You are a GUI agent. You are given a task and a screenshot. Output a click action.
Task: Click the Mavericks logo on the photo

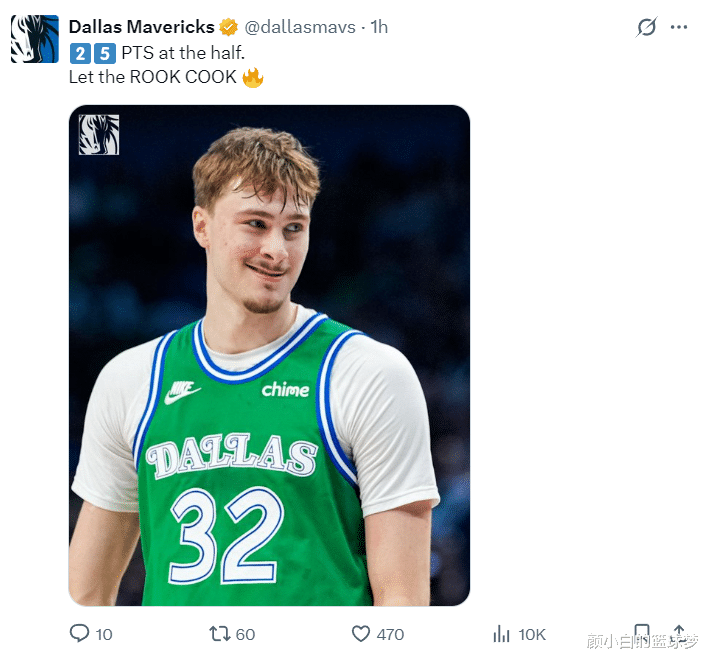(99, 135)
